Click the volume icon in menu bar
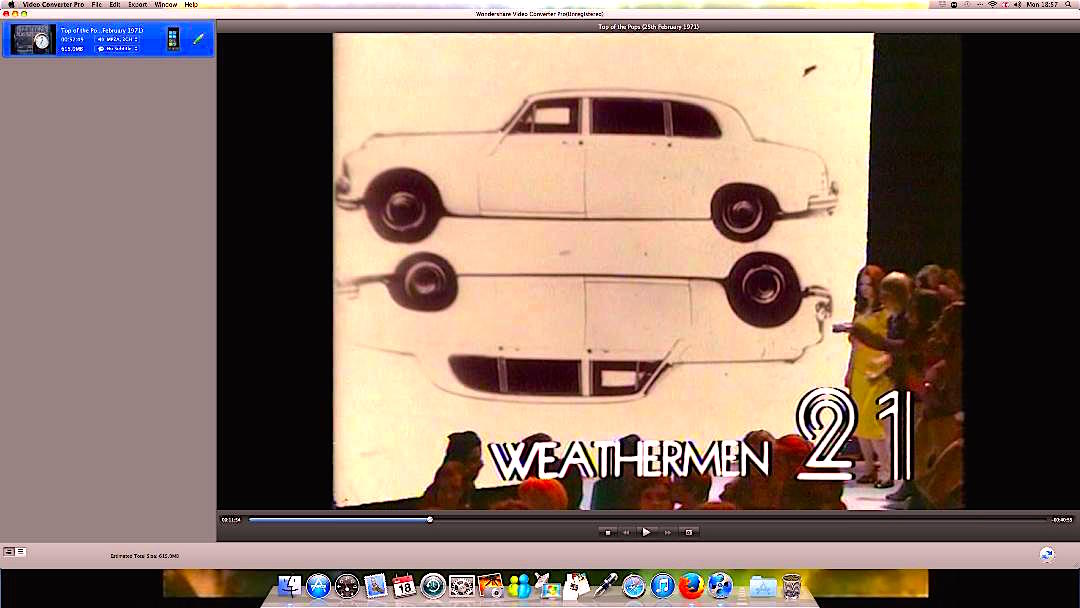This screenshot has width=1080, height=608. [x=1017, y=4]
